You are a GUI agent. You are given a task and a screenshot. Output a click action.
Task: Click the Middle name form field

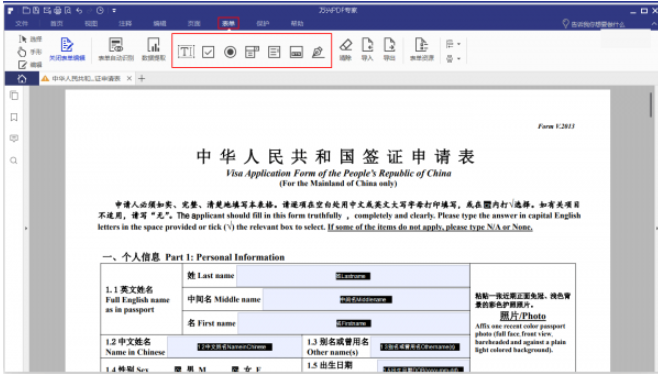pos(366,299)
